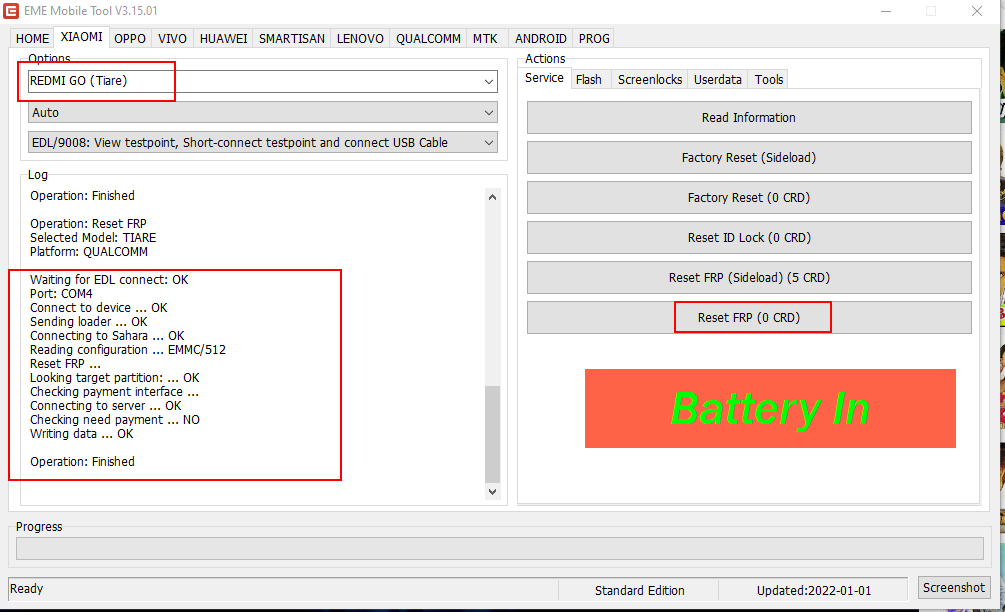Open the ANDROID tab
This screenshot has height=612, width=1005.
point(540,38)
